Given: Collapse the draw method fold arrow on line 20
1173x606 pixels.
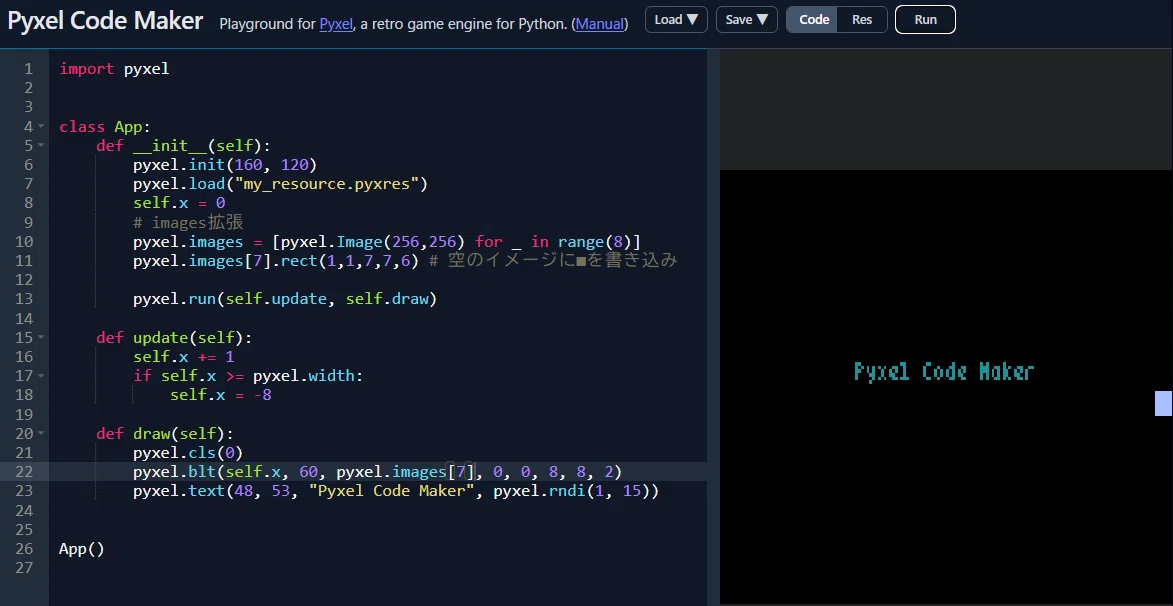Looking at the screenshot, I should pos(40,433).
